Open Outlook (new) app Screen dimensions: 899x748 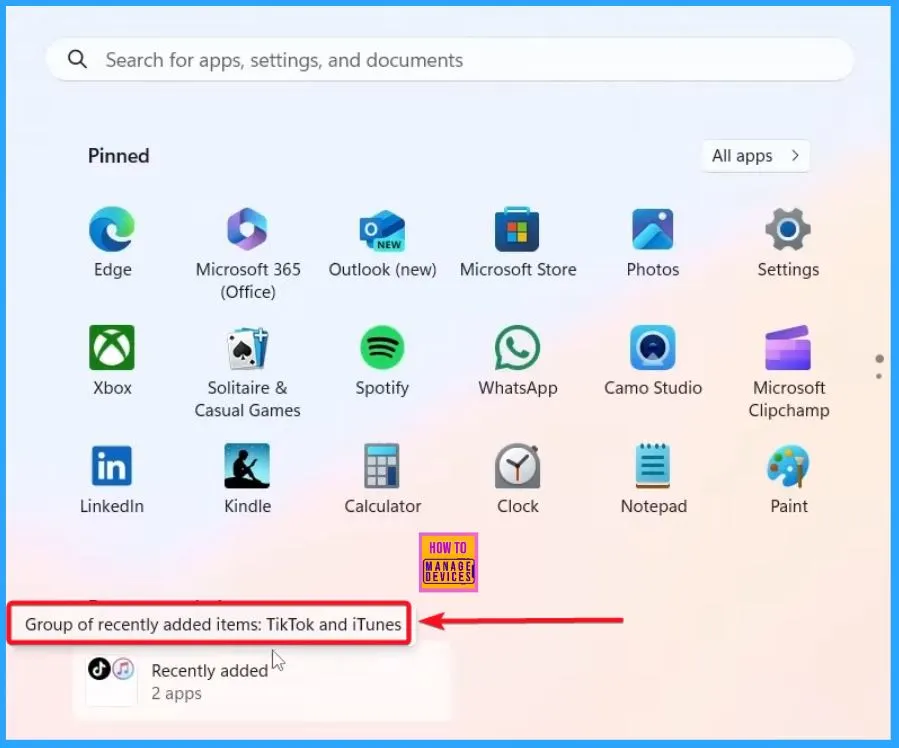pyautogui.click(x=382, y=244)
